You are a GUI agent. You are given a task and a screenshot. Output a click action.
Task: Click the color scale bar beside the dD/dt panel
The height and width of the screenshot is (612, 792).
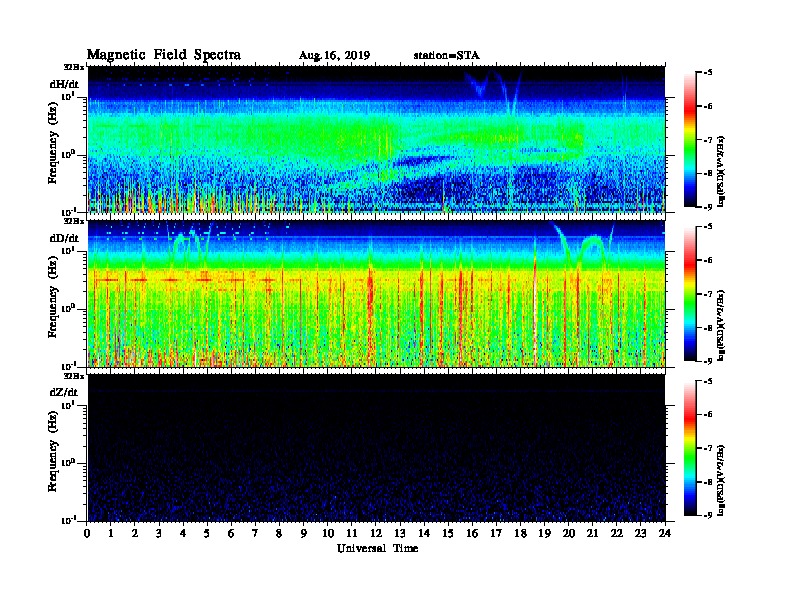(x=690, y=293)
